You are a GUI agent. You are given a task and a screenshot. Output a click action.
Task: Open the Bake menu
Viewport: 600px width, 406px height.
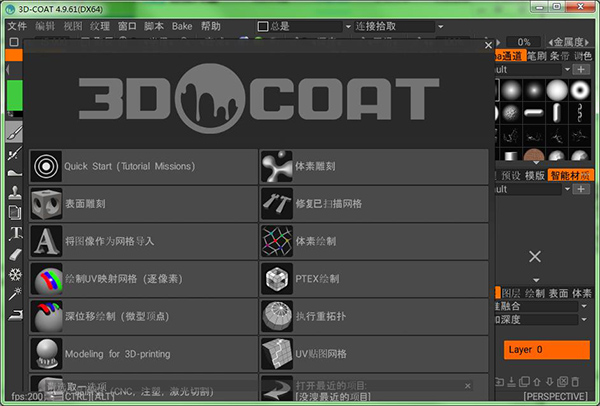point(182,26)
